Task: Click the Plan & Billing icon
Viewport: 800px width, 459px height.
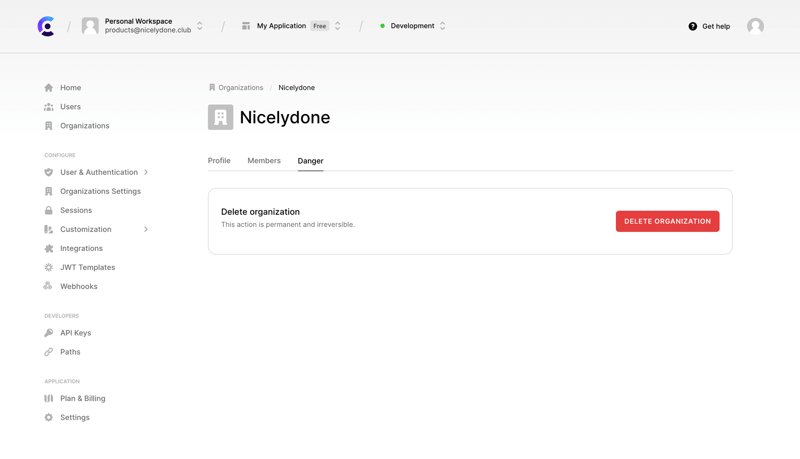Action: pyautogui.click(x=48, y=398)
